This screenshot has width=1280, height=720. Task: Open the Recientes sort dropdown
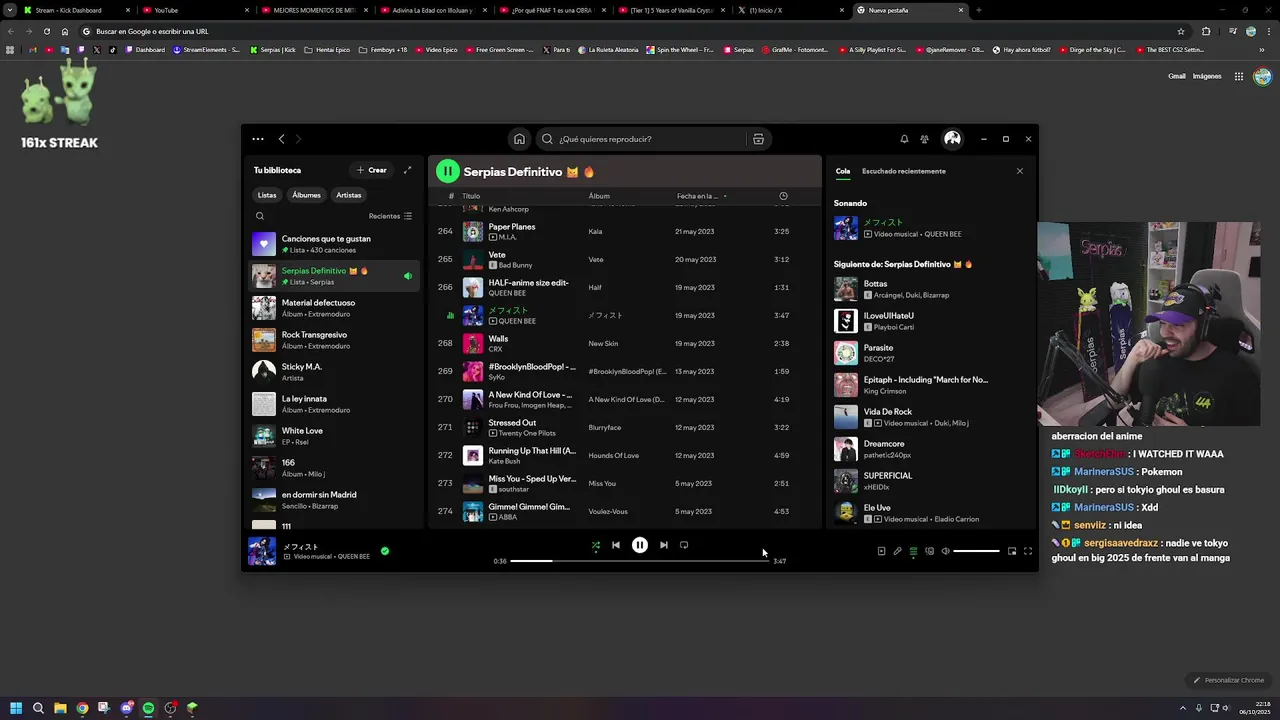click(x=390, y=216)
